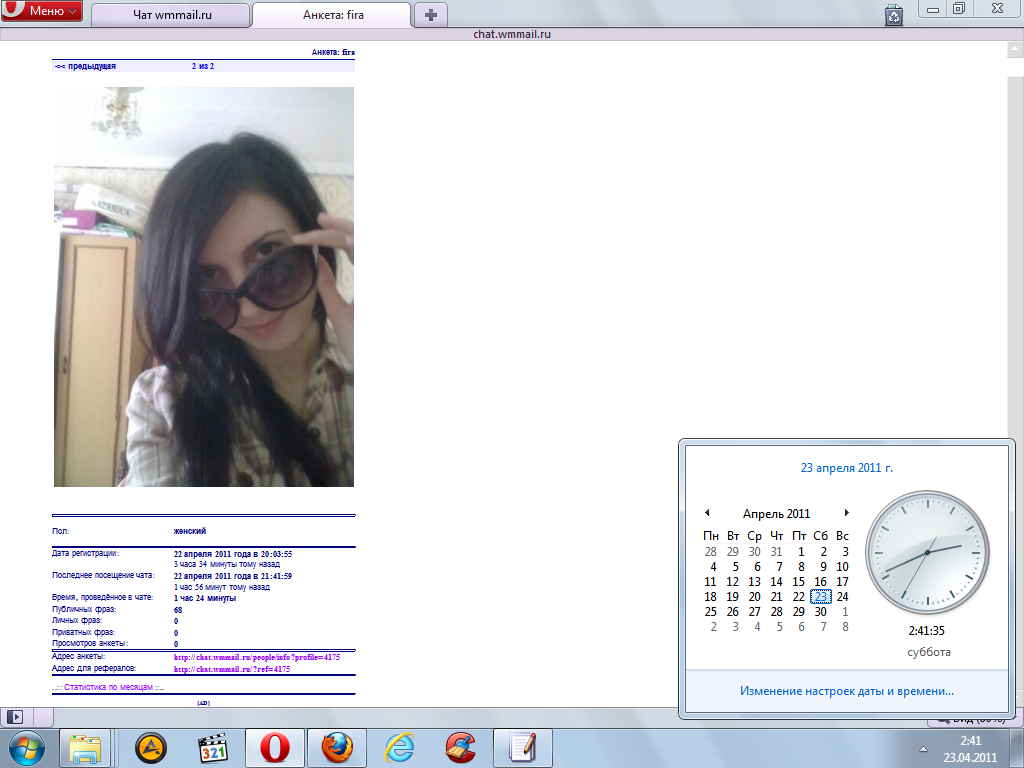
Task: Open the Opera Меню button
Action: (x=42, y=12)
